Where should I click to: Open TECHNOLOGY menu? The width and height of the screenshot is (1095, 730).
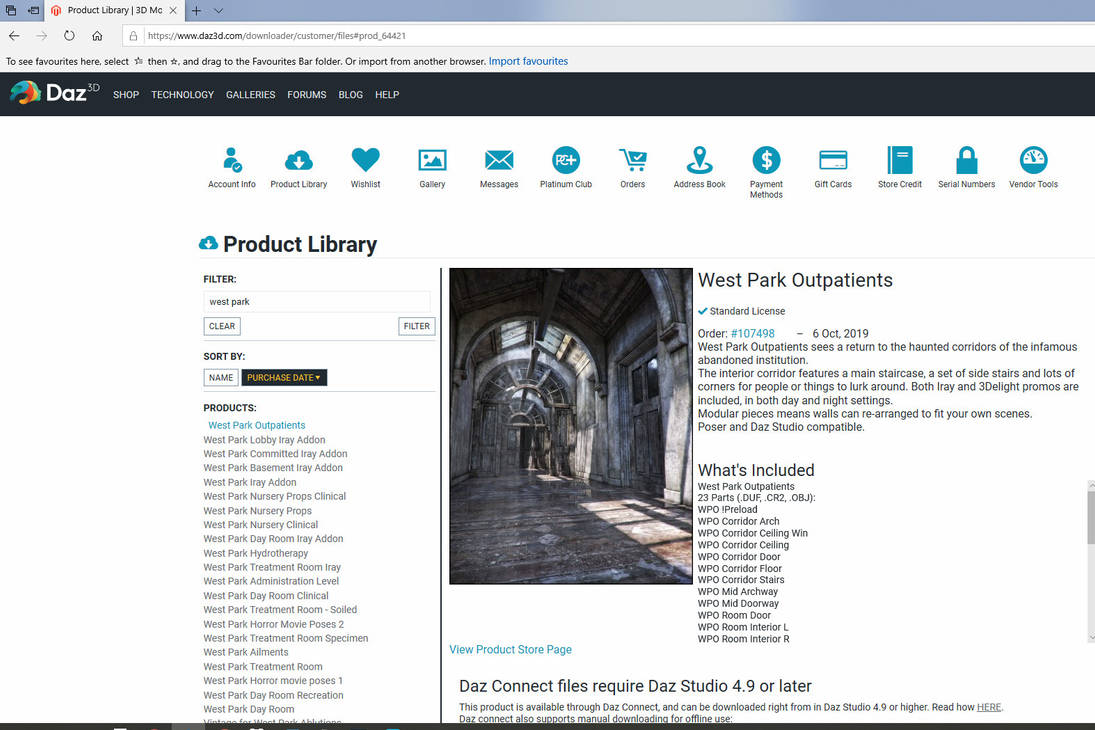tap(182, 94)
